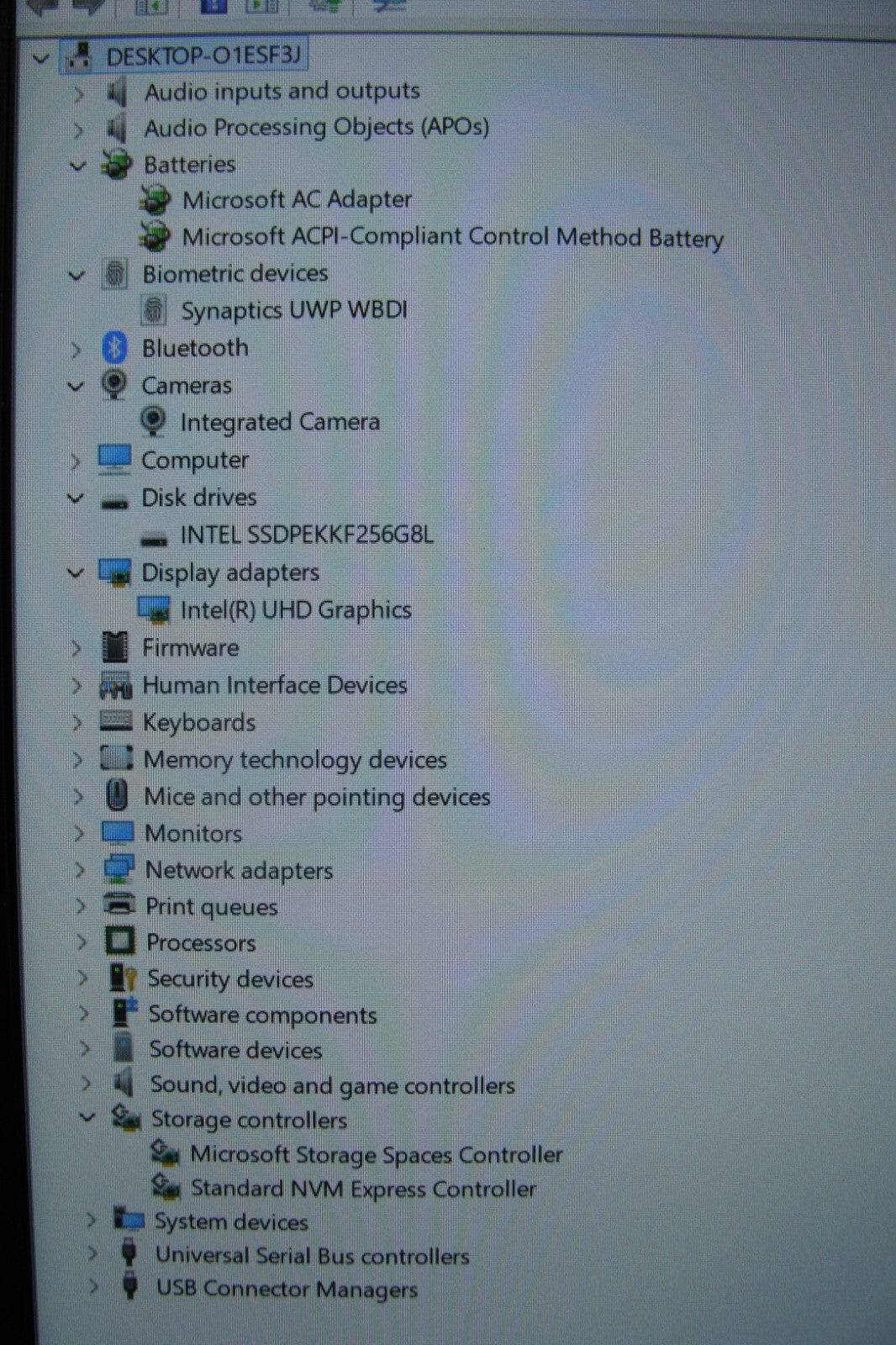Collapse the Display adapters category
Image resolution: width=896 pixels, height=1345 pixels.
tap(76, 573)
